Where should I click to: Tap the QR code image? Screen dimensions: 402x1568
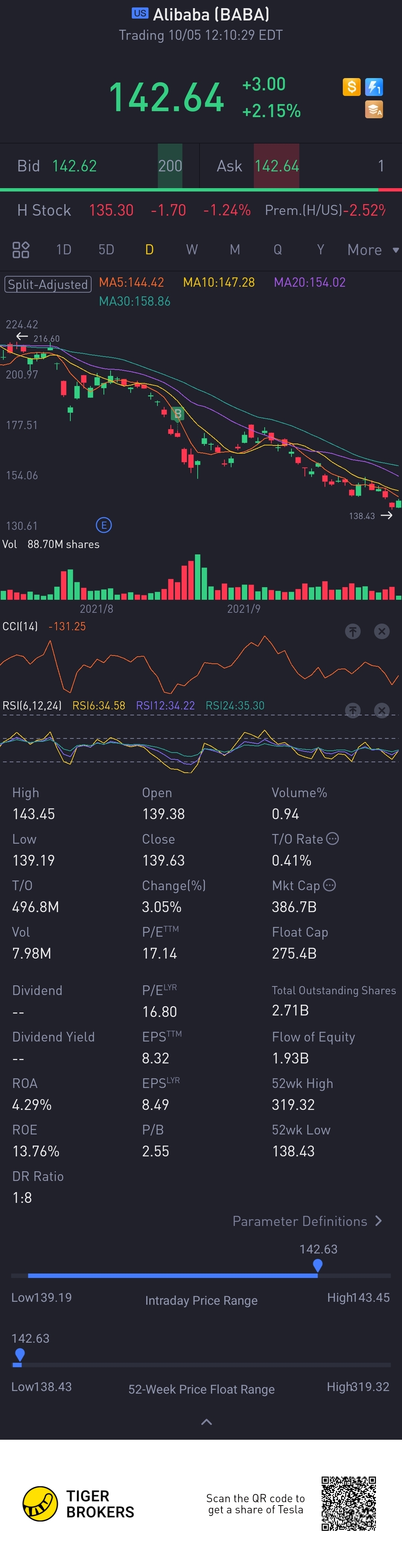(349, 1503)
